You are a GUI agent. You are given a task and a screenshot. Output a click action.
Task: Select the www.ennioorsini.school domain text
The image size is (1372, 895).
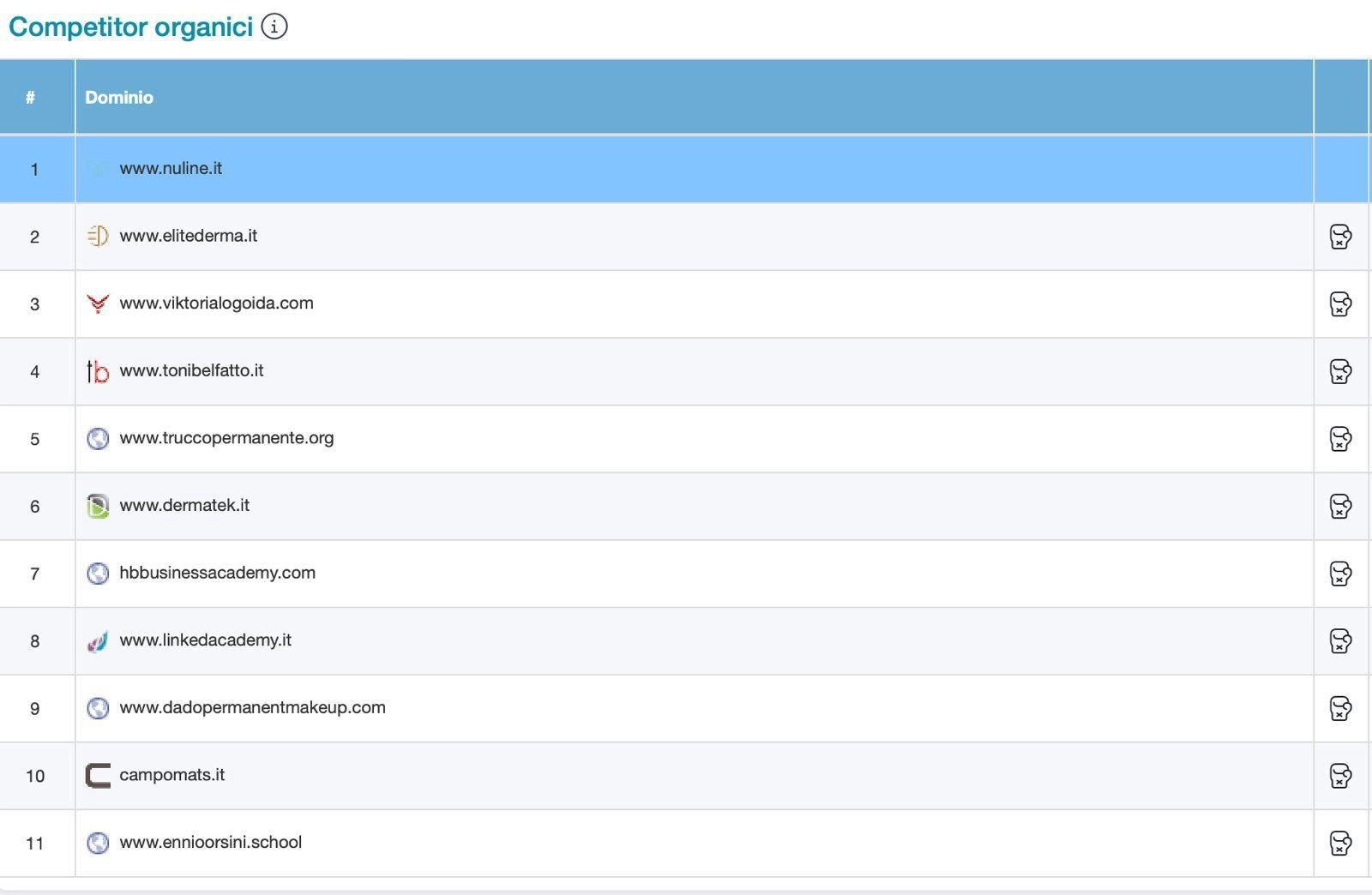[x=210, y=843]
